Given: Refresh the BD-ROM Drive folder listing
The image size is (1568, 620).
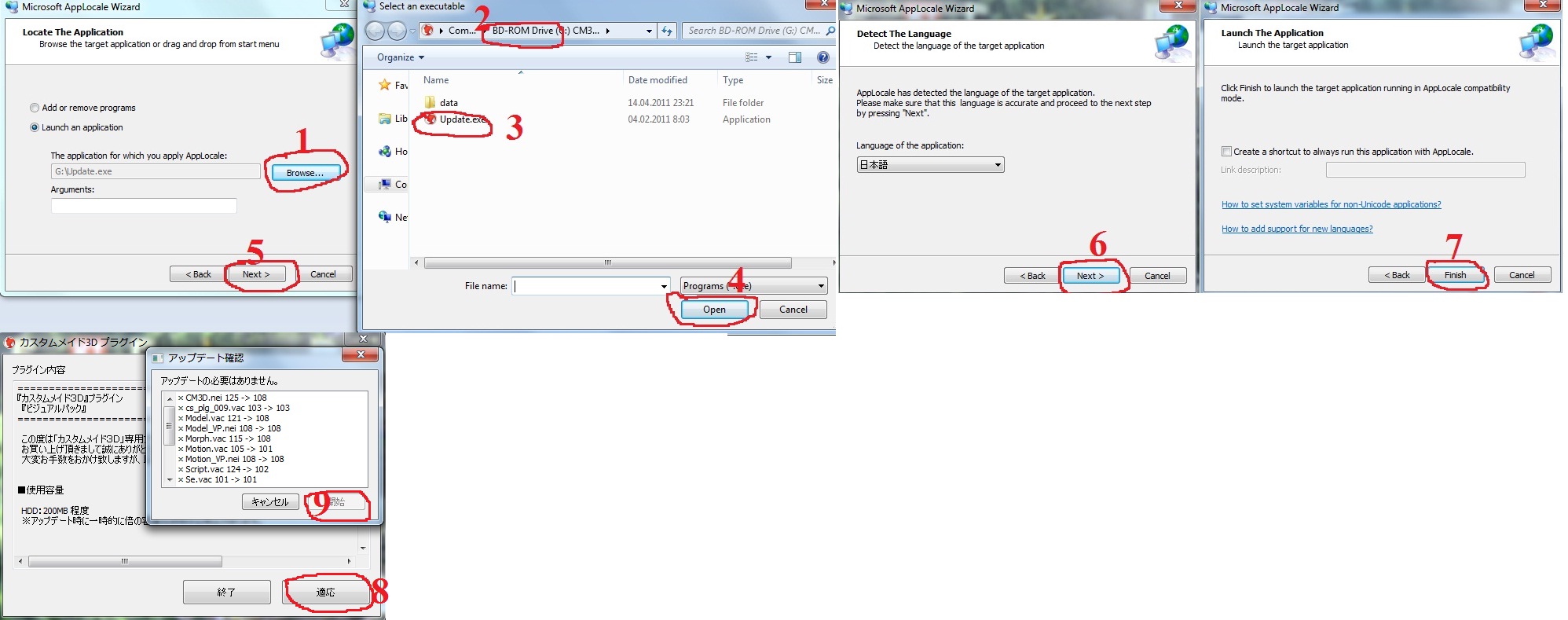Looking at the screenshot, I should 667,31.
